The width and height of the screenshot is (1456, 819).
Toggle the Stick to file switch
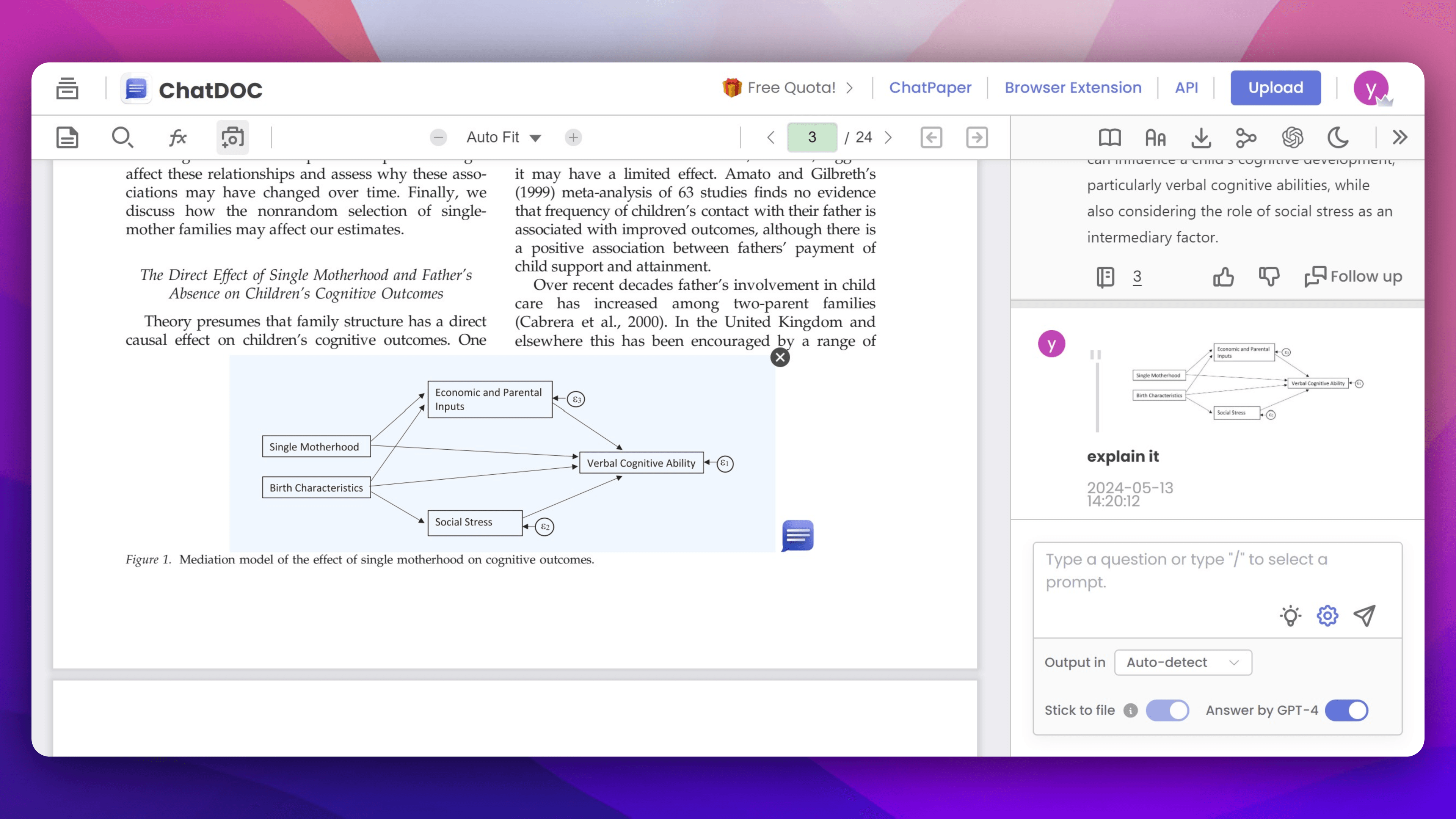(x=1167, y=711)
